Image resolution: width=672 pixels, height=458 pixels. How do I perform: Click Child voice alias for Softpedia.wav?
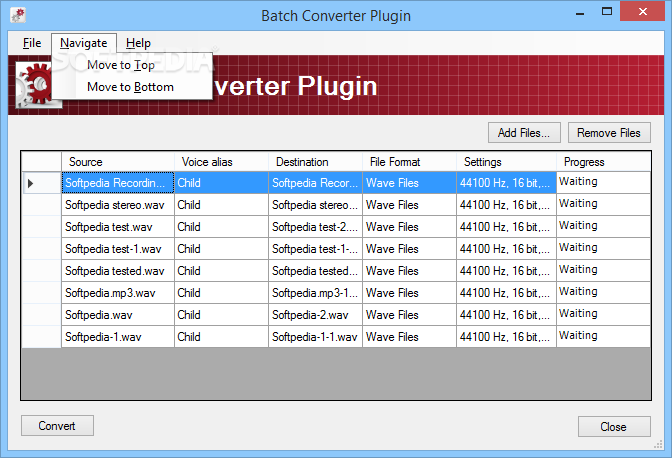click(221, 315)
